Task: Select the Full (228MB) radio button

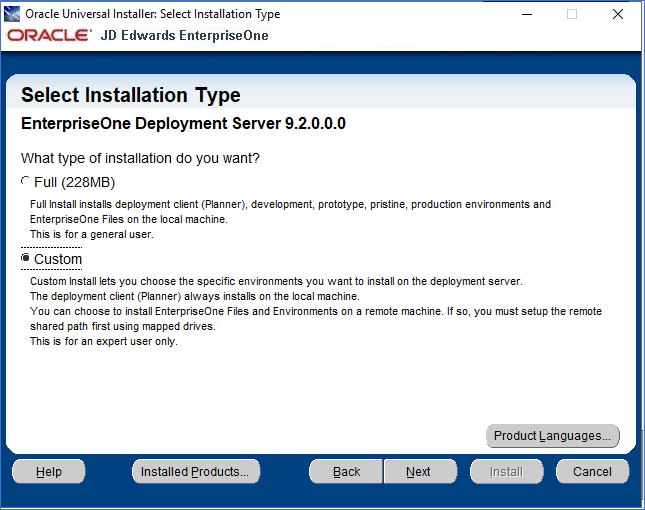Action: [26, 181]
